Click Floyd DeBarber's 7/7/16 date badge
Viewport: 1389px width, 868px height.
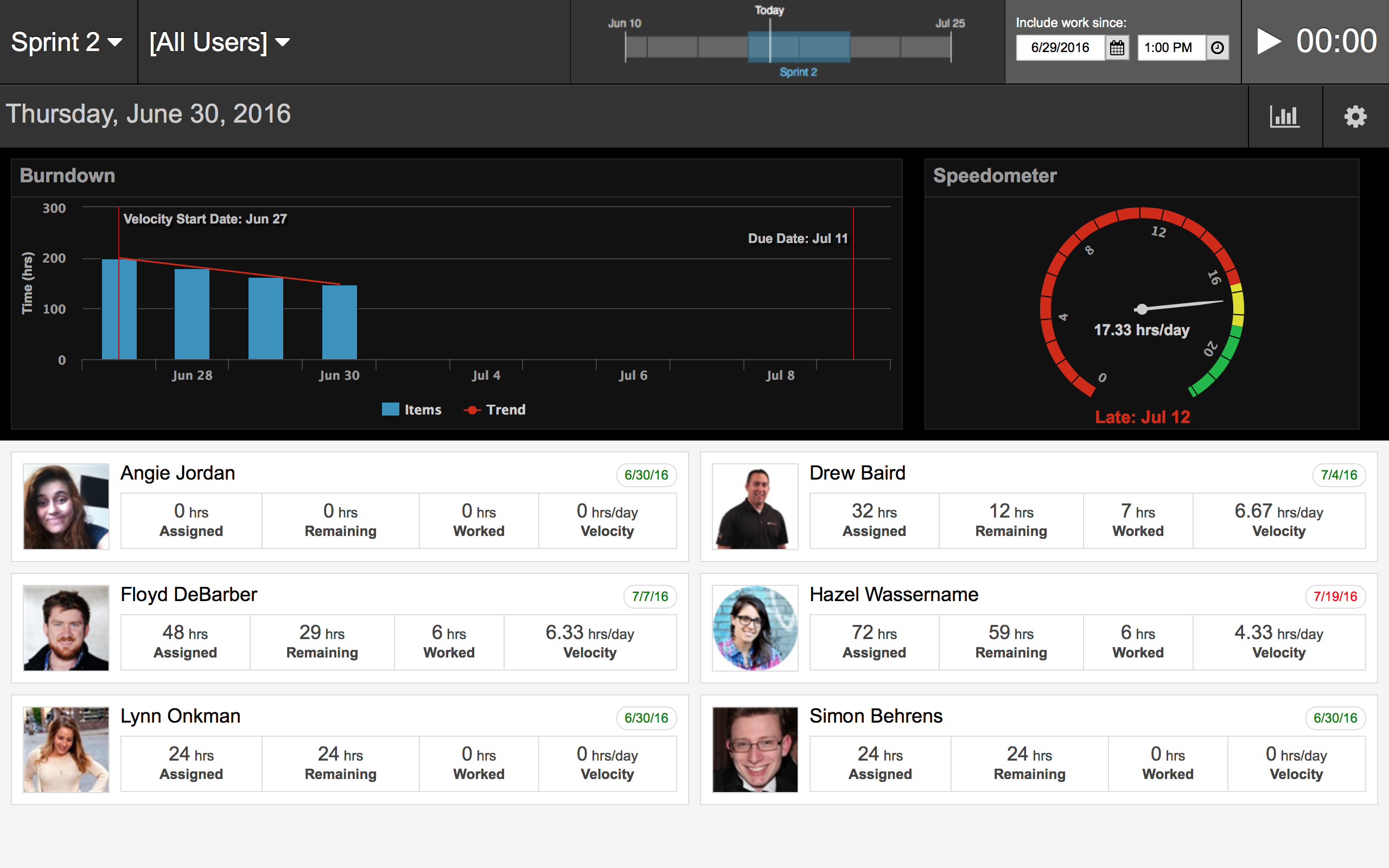[x=649, y=596]
